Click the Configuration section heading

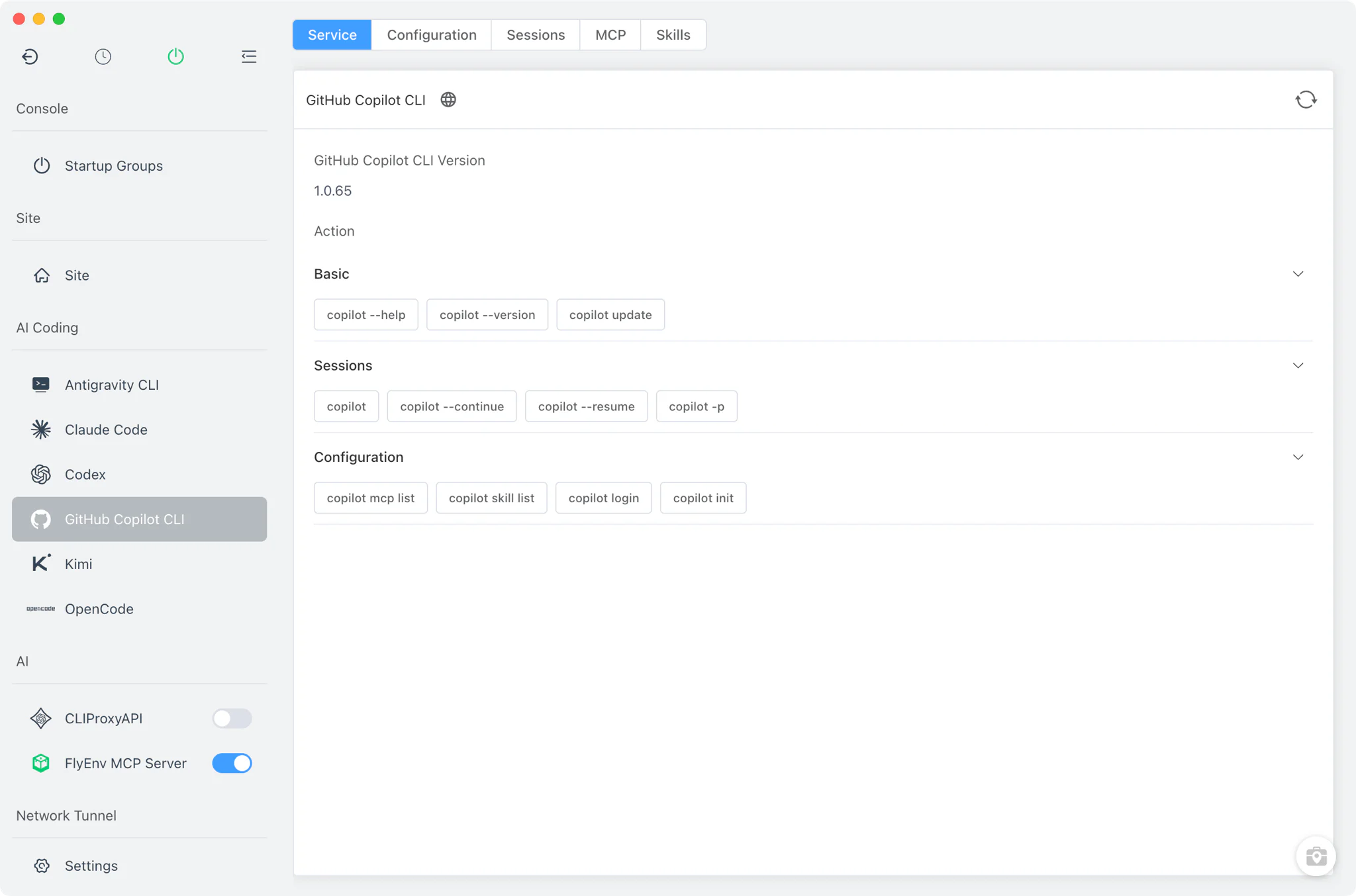coord(358,457)
